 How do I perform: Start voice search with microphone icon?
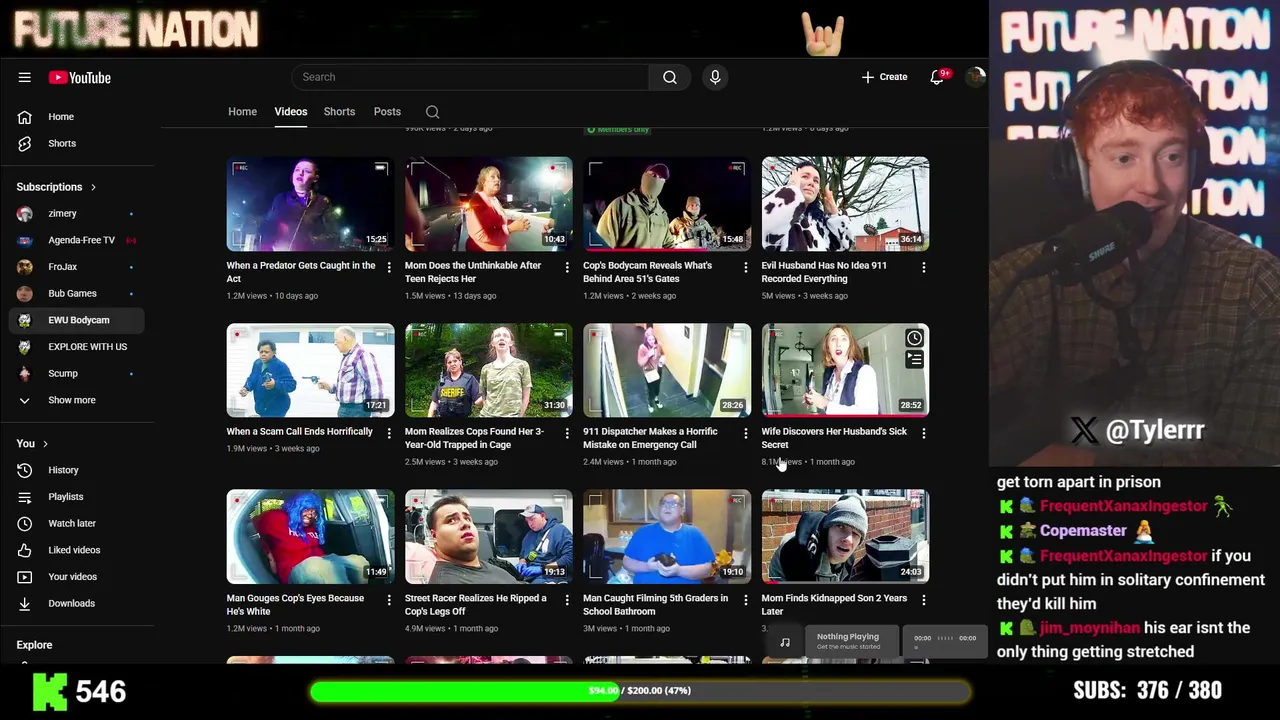coord(715,77)
